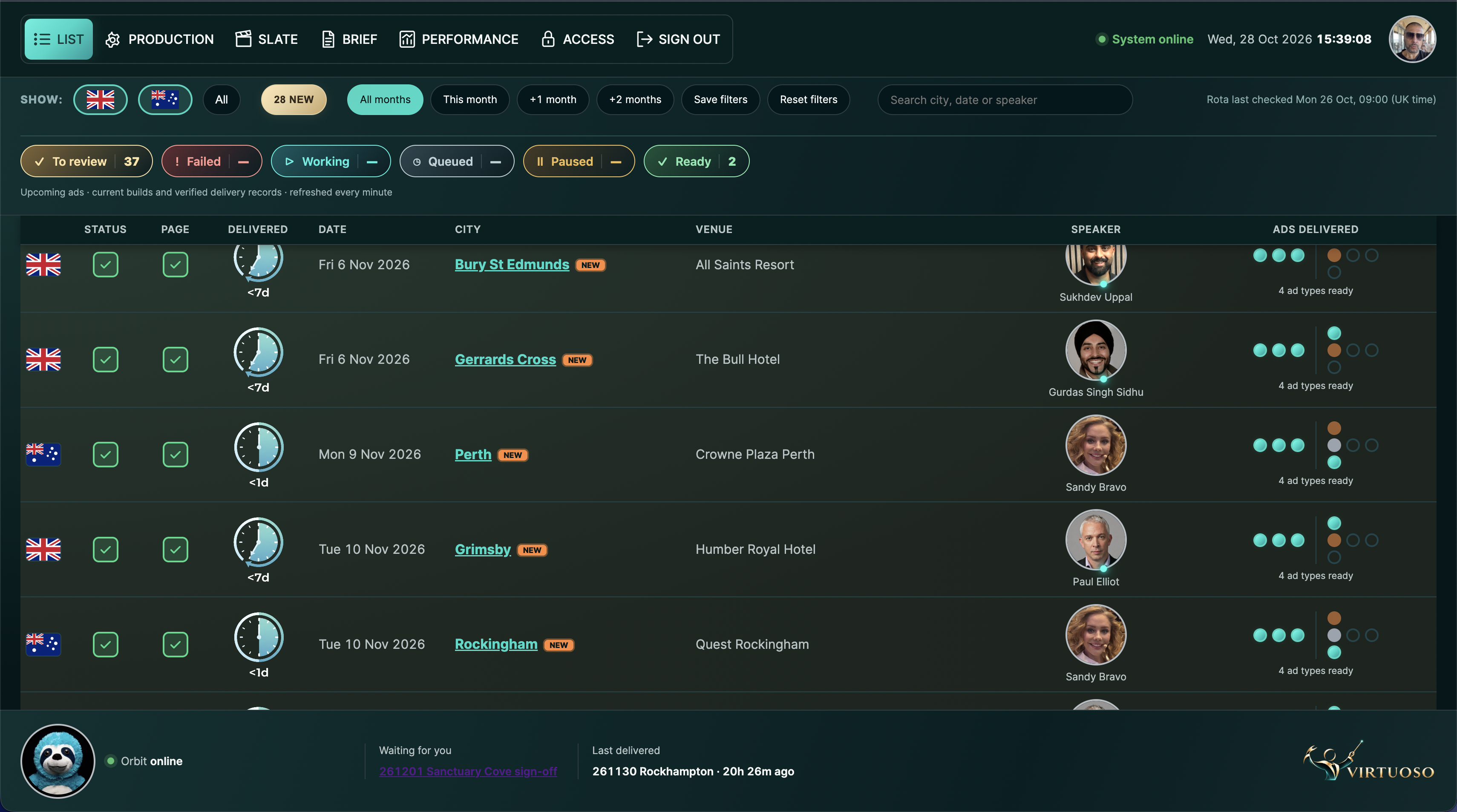The height and width of the screenshot is (812, 1457).
Task: Open the user profile avatar
Action: tap(1412, 39)
